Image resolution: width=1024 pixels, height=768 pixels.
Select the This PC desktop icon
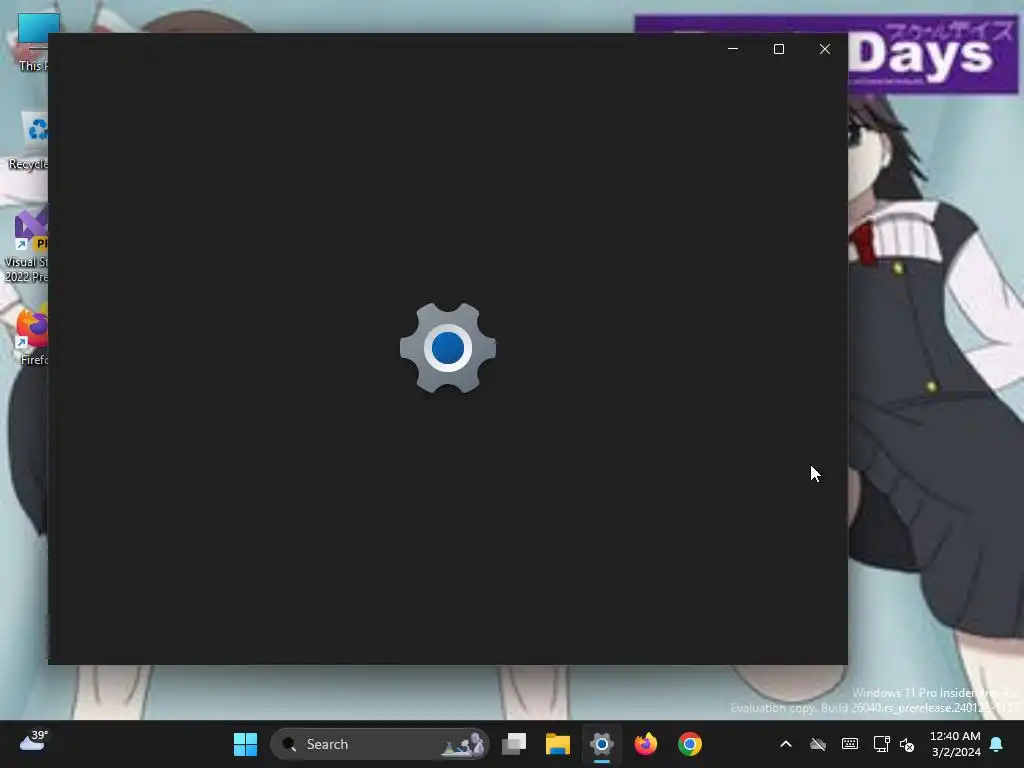(32, 42)
